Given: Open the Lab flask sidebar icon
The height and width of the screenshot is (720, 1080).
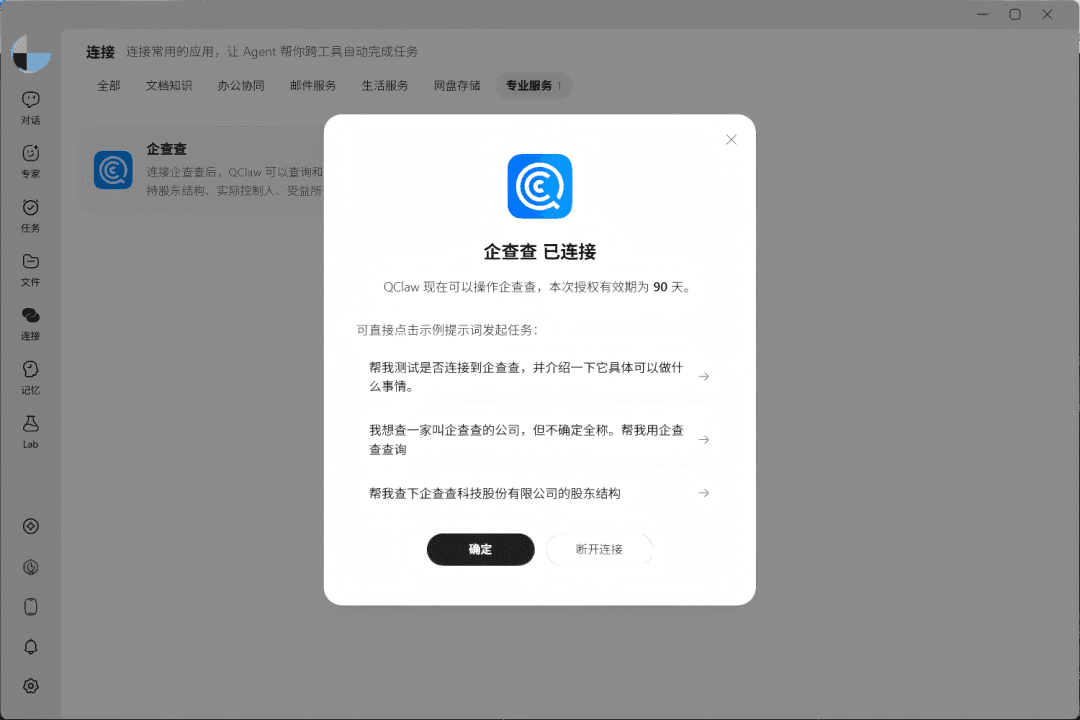Looking at the screenshot, I should pos(30,432).
